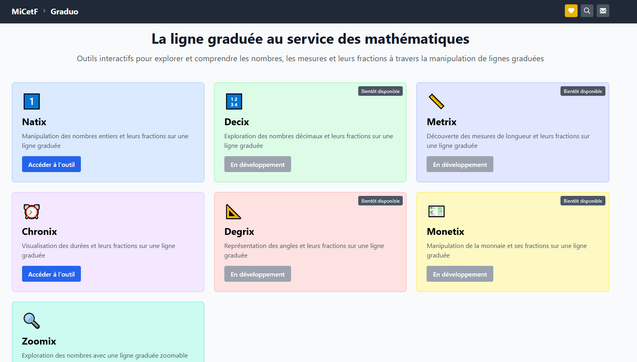Image resolution: width=637 pixels, height=362 pixels.
Task: Open Natix with Accéder à l'outil button
Action: pyautogui.click(x=51, y=165)
